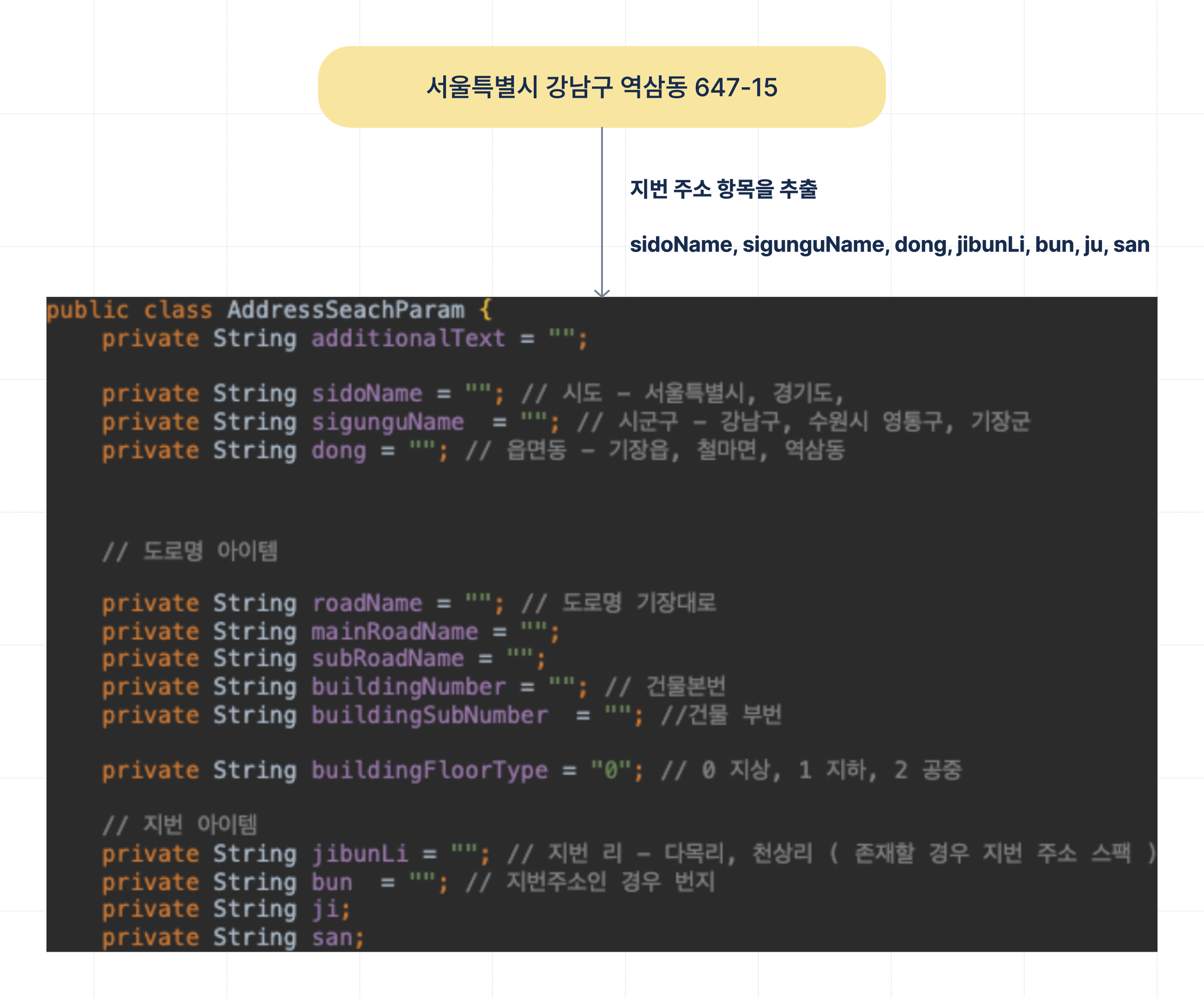
Task: Click the 'private String ji;' code line
Action: [x=226, y=910]
